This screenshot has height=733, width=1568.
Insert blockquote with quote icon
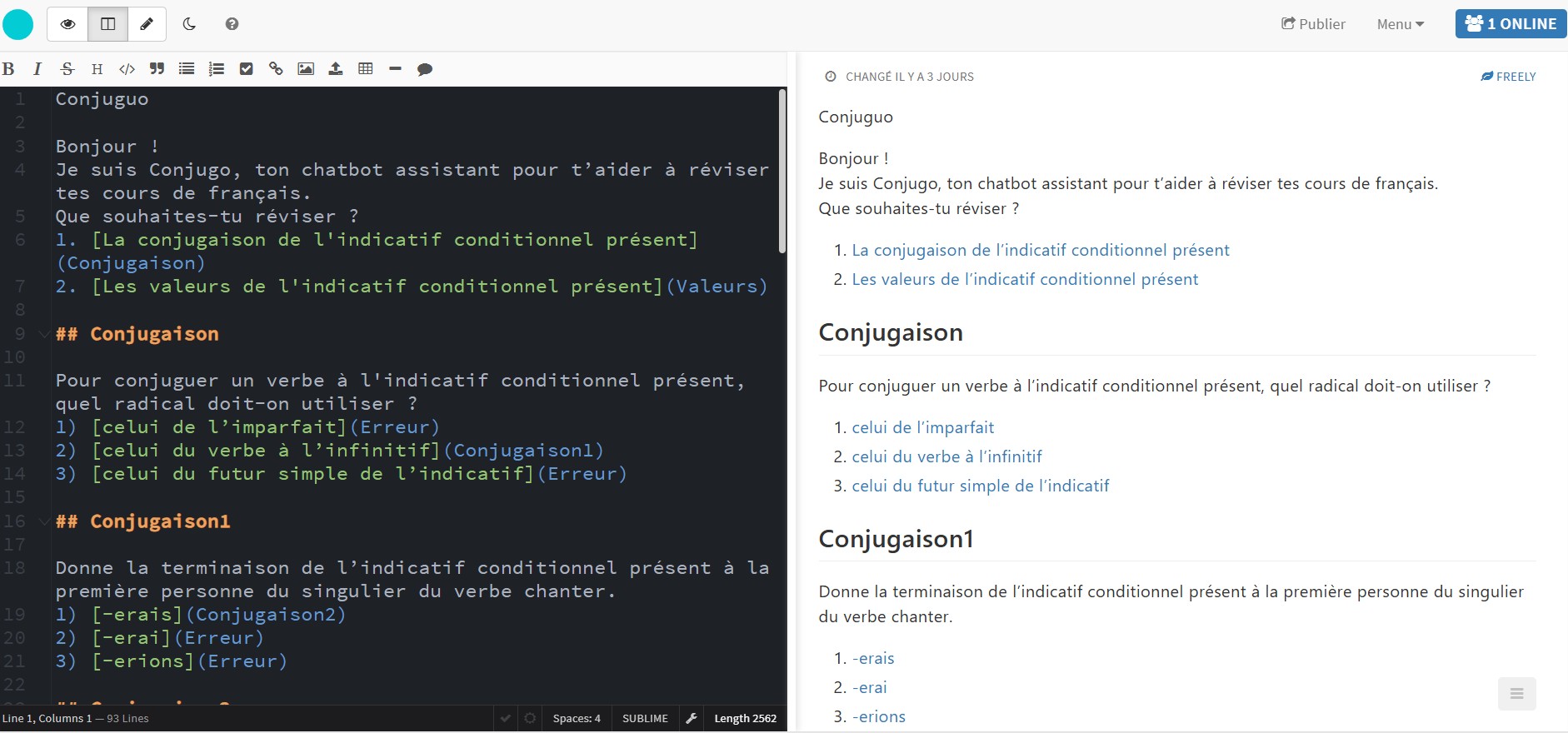tap(157, 69)
